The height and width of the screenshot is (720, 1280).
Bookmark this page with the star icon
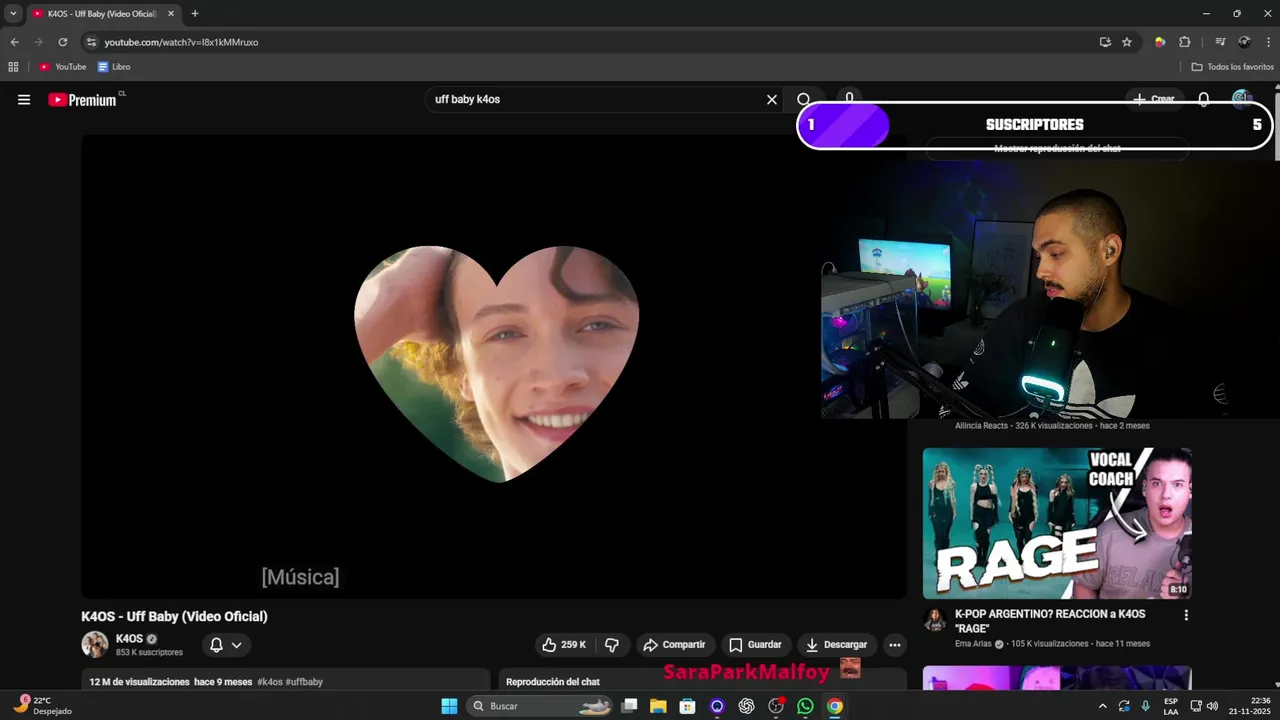(x=1127, y=42)
